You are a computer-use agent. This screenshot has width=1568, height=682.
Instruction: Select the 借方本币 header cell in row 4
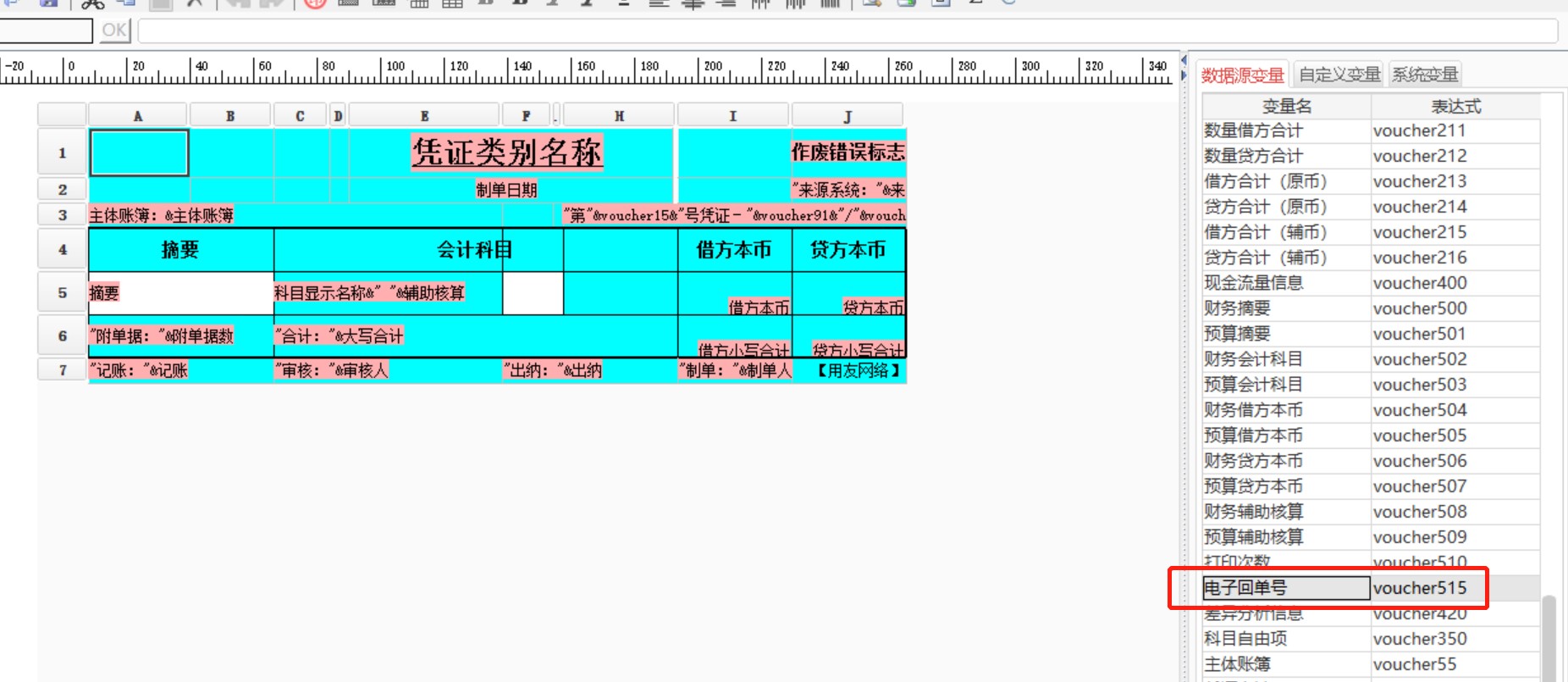pyautogui.click(x=734, y=250)
